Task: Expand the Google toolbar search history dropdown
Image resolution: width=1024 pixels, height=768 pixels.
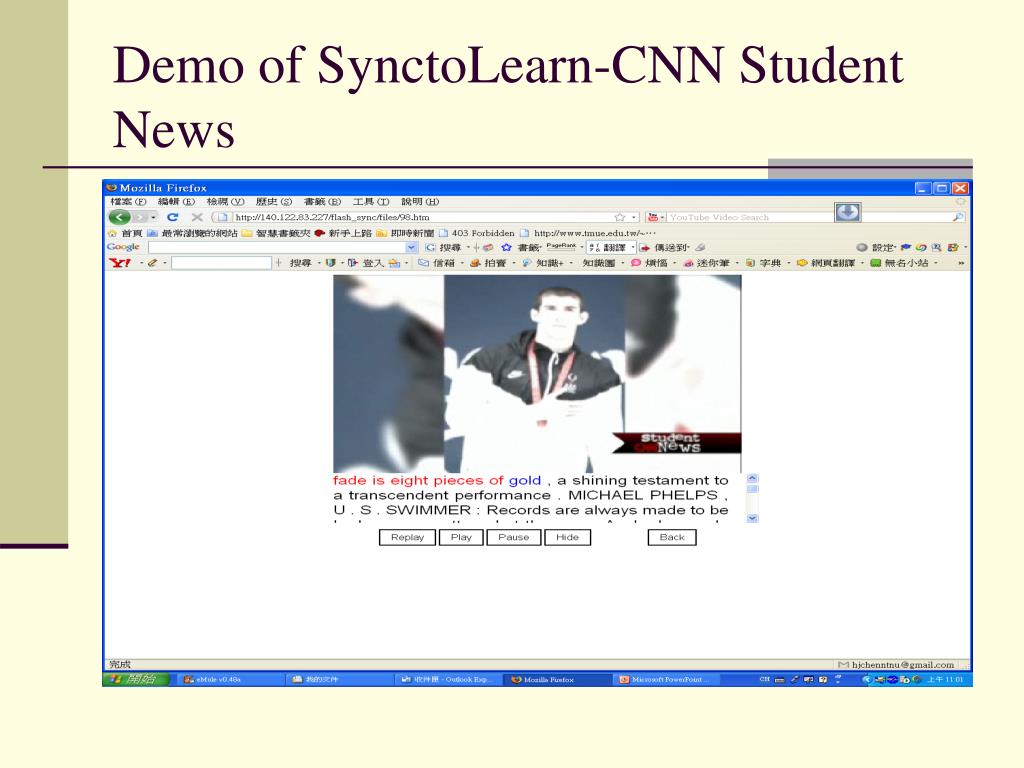Action: pos(411,248)
